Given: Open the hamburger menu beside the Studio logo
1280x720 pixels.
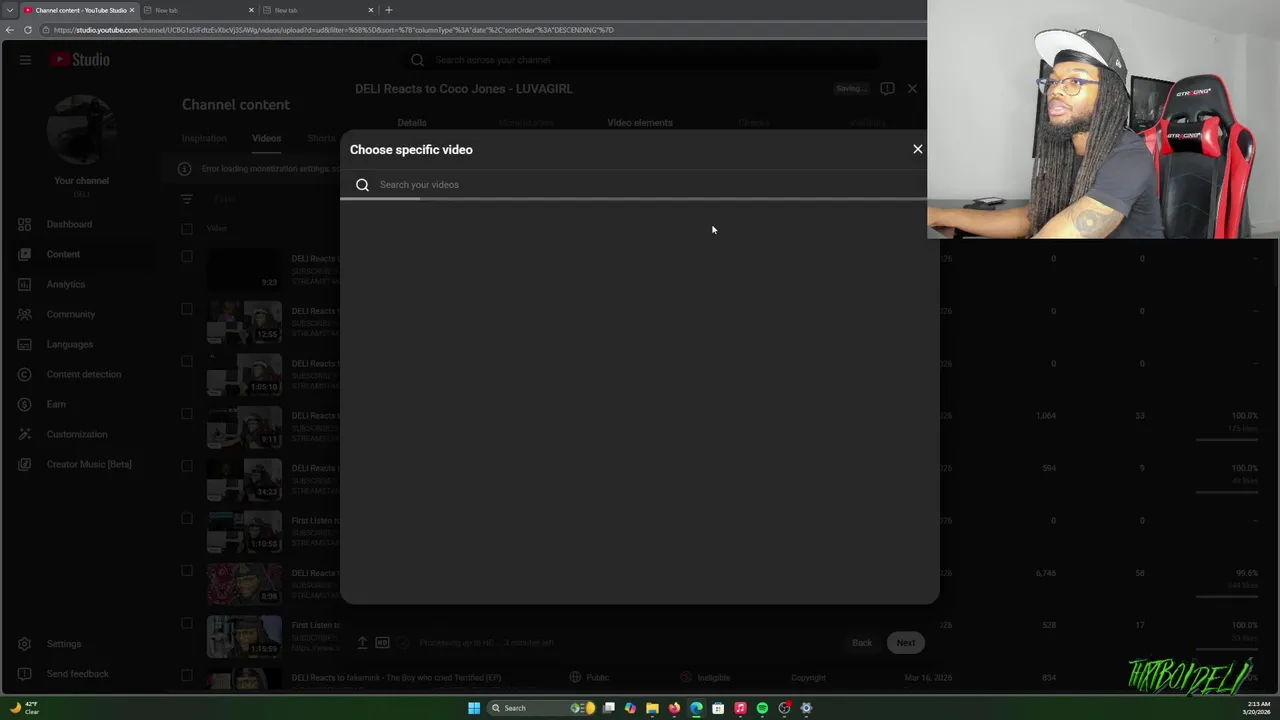Looking at the screenshot, I should tap(25, 60).
